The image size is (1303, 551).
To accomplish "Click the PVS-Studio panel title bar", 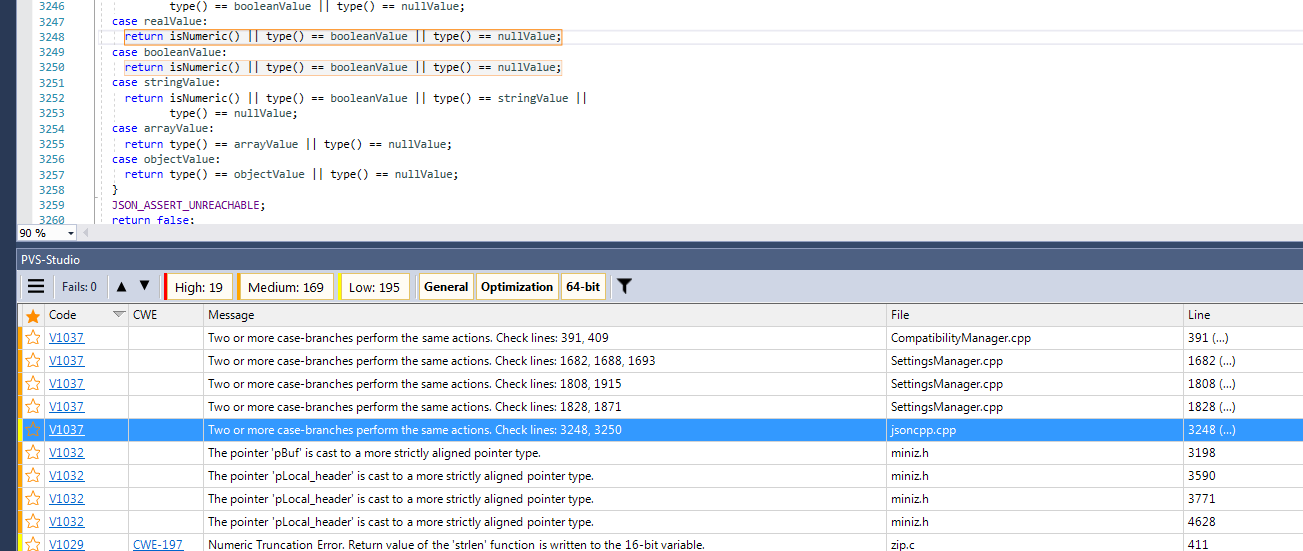I will (x=660, y=260).
